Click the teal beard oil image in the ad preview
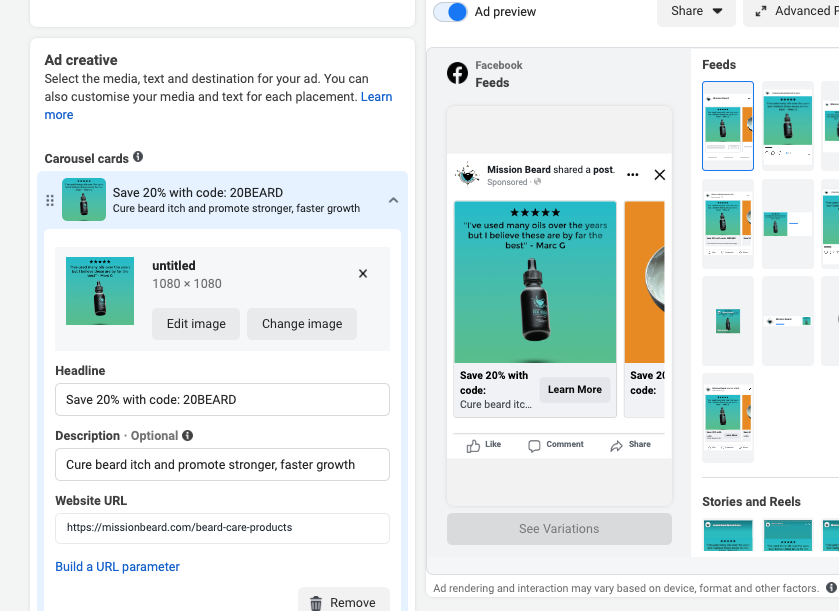 click(x=535, y=282)
